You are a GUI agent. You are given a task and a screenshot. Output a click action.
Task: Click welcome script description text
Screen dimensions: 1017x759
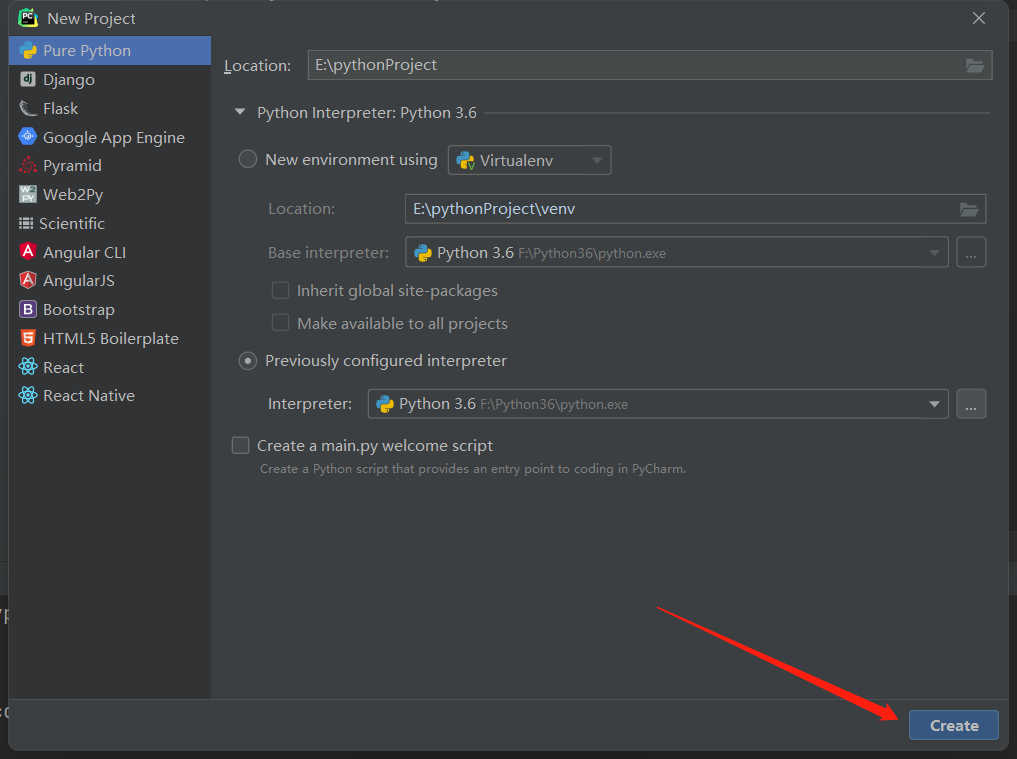473,468
